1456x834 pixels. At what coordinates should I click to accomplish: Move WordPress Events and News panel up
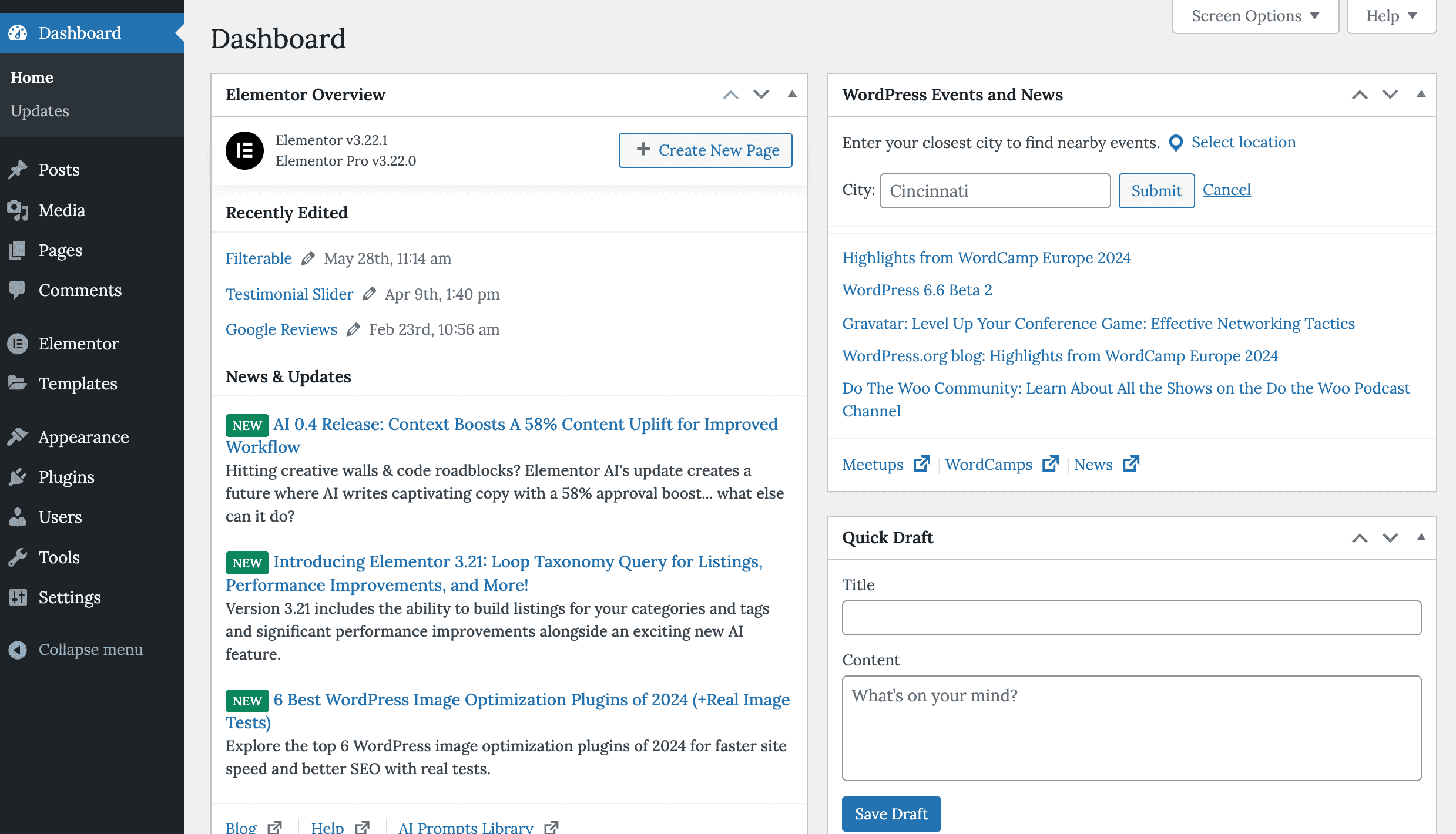1360,95
